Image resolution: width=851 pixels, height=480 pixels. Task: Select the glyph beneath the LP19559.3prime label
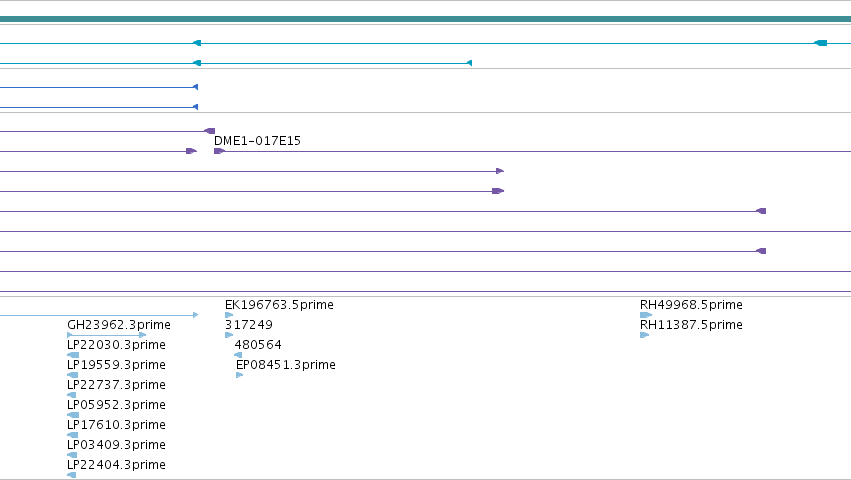click(72, 375)
